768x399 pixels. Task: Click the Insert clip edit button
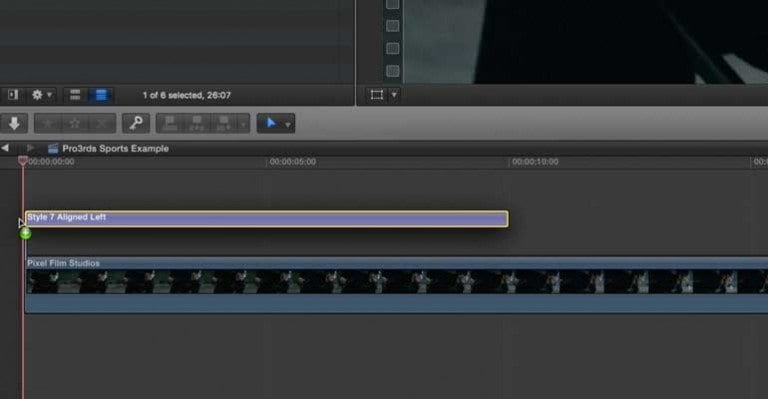click(x=196, y=123)
